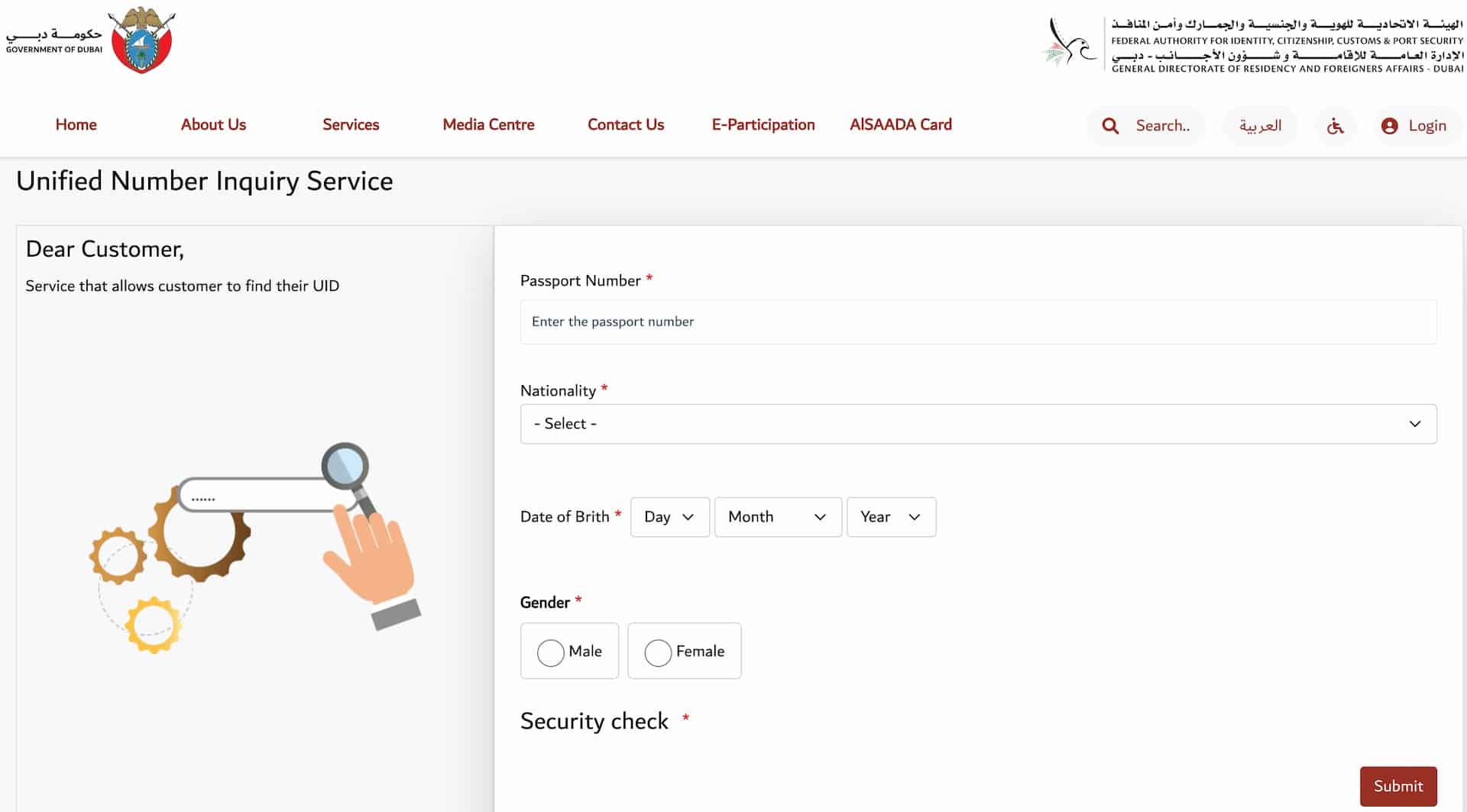The width and height of the screenshot is (1467, 812).
Task: Navigate to the Media Centre menu
Action: [488, 125]
